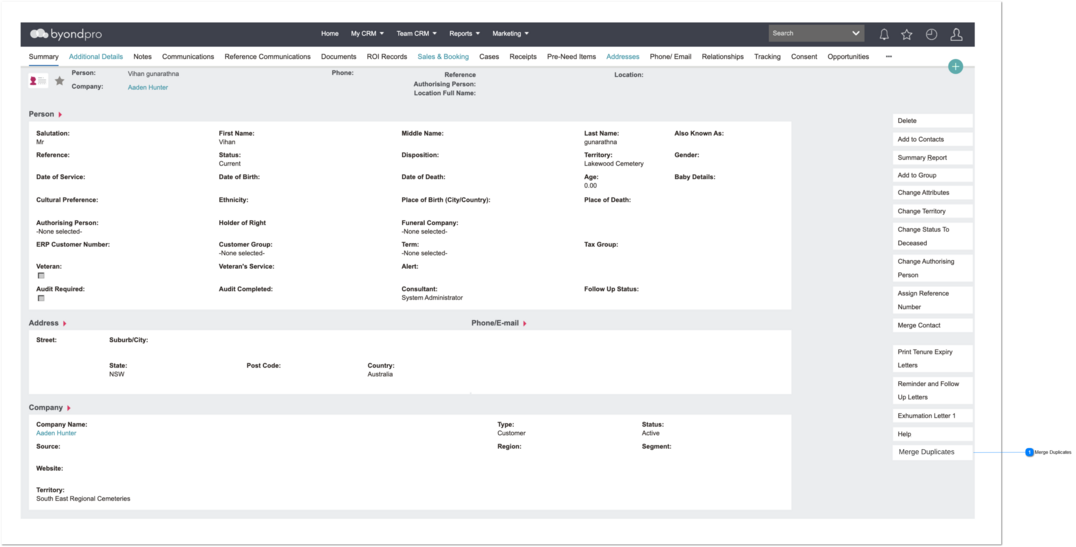The width and height of the screenshot is (1076, 547).
Task: Click the Merge Contact button
Action: click(933, 325)
